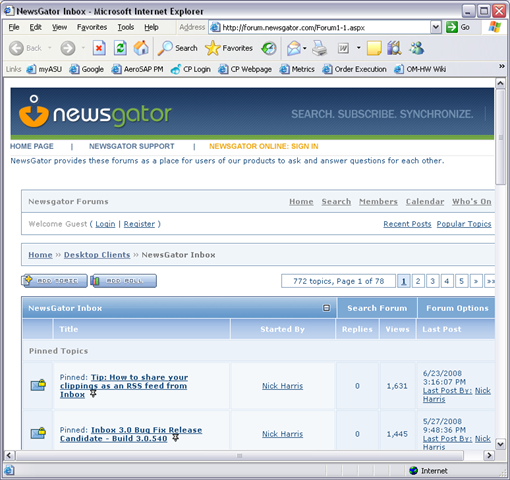Image resolution: width=510 pixels, height=480 pixels.
Task: Click the Research toolbar icon
Action: click(394, 48)
